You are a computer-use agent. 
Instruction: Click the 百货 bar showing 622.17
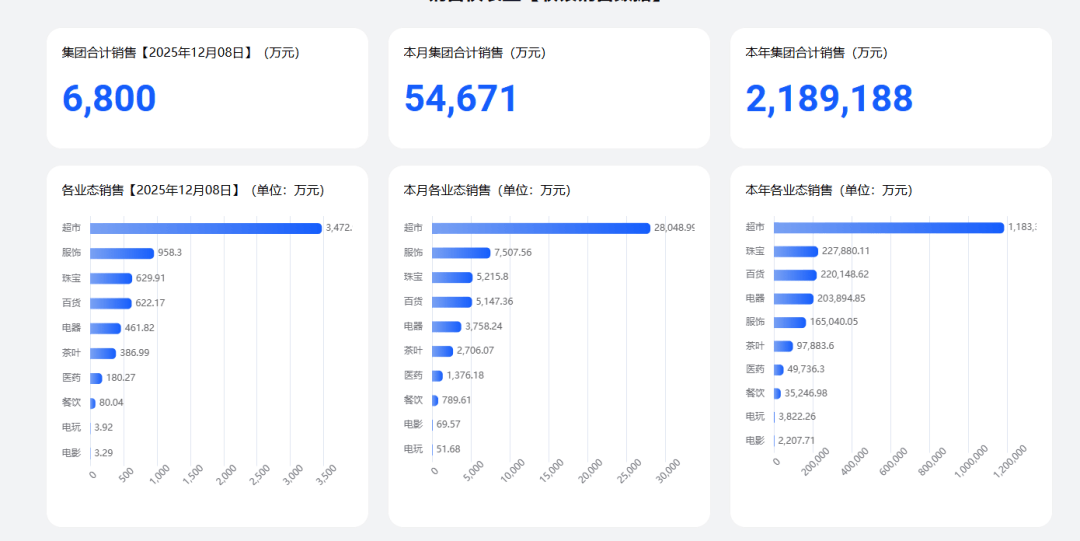(111, 303)
